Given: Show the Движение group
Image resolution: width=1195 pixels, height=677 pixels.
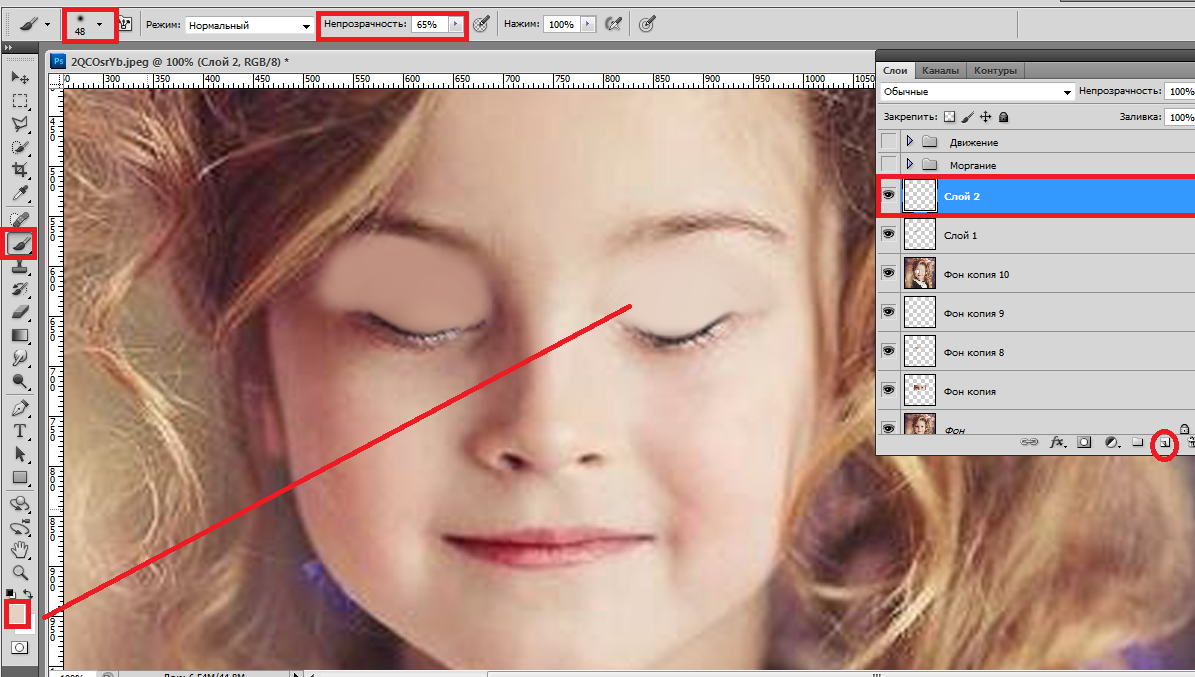Looking at the screenshot, I should click(x=889, y=141).
